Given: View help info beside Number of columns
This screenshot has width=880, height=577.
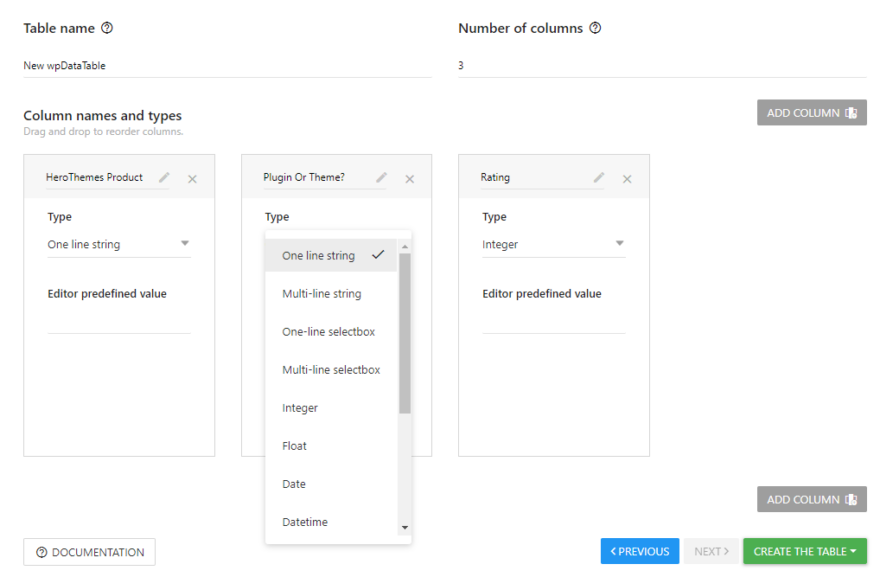Looking at the screenshot, I should [x=595, y=28].
